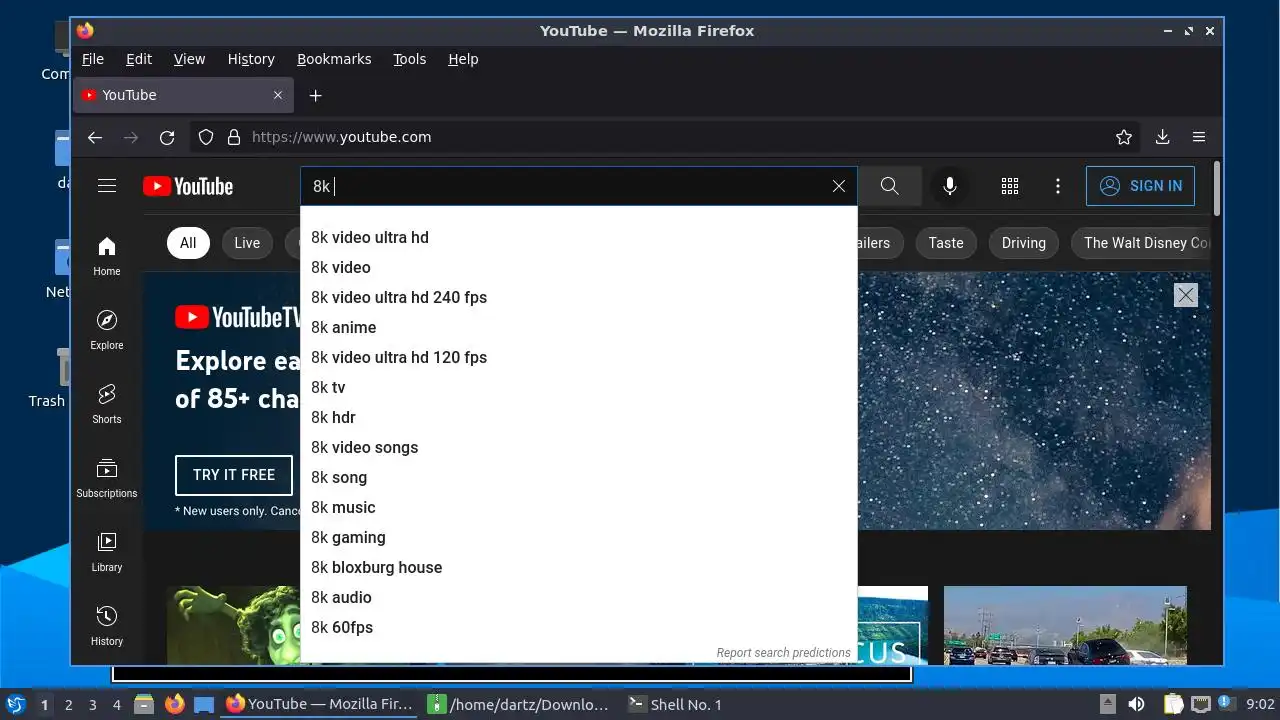This screenshot has height=720, width=1280.
Task: Go to Home in sidebar
Action: click(107, 256)
